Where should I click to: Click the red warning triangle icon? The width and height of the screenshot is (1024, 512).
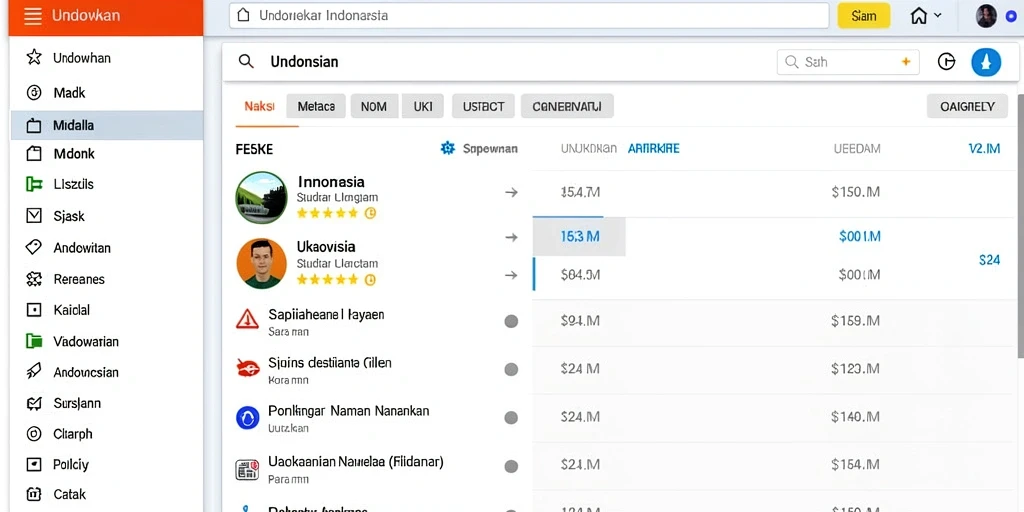tap(247, 319)
